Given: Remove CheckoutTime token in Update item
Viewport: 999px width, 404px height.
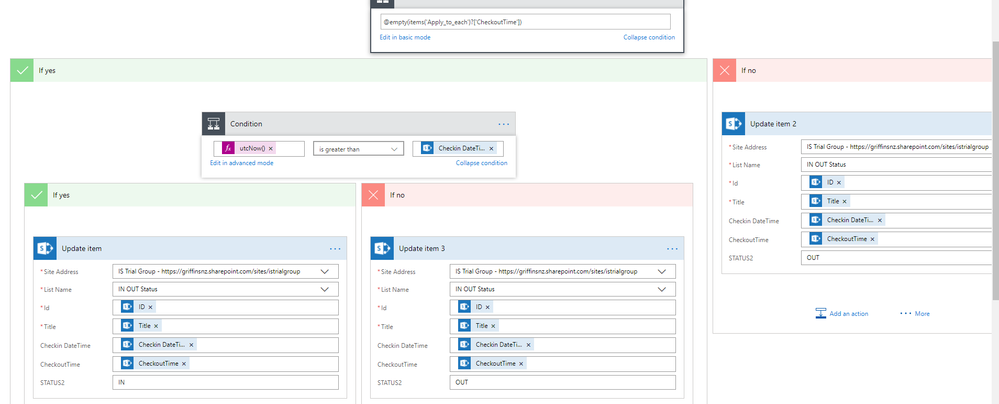Looking at the screenshot, I should pyautogui.click(x=184, y=364).
